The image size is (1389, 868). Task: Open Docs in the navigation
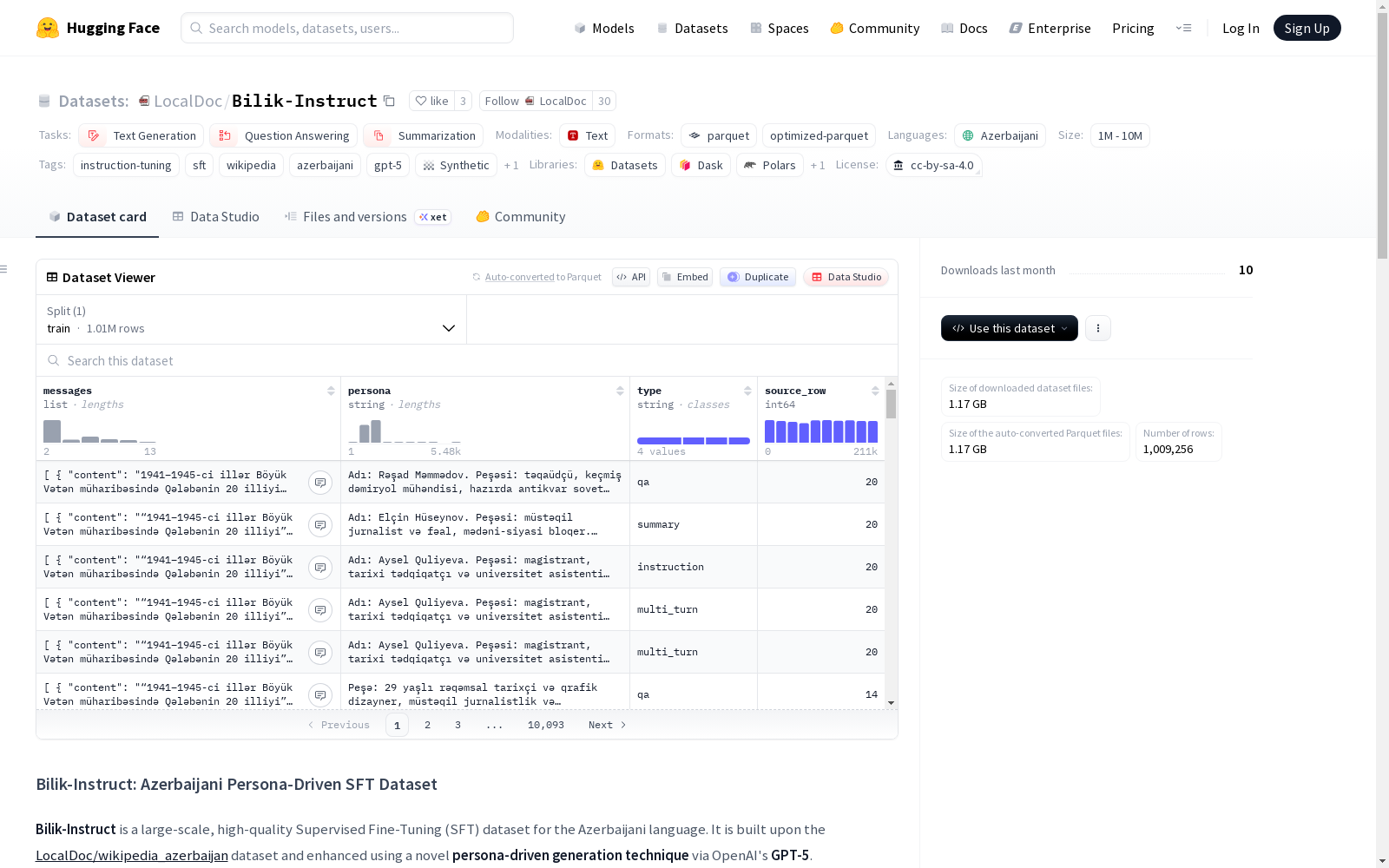(x=964, y=28)
